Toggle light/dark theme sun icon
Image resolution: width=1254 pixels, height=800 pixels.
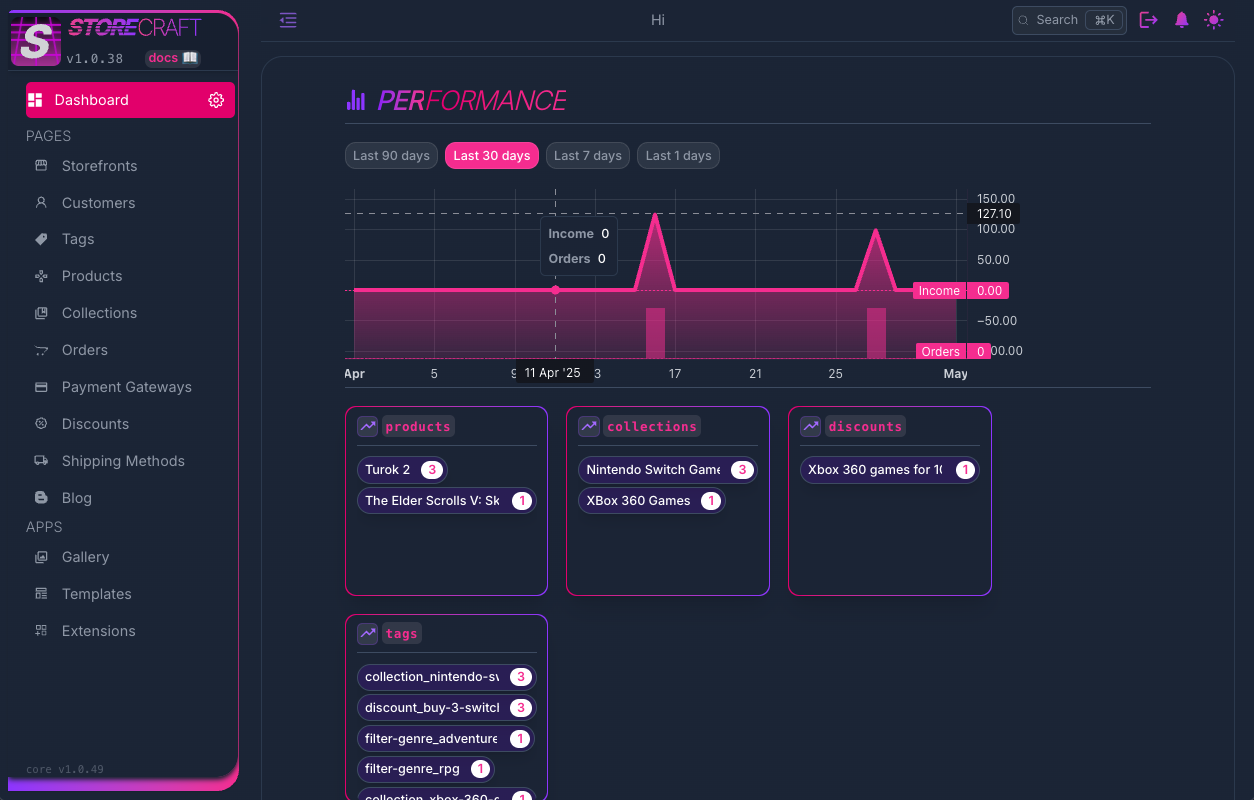(x=1213, y=20)
